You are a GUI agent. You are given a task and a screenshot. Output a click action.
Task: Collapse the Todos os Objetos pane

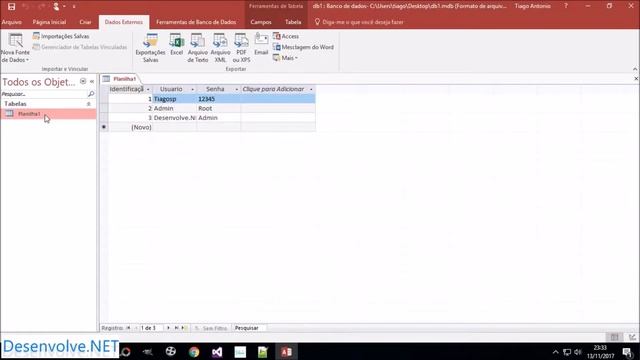point(92,82)
